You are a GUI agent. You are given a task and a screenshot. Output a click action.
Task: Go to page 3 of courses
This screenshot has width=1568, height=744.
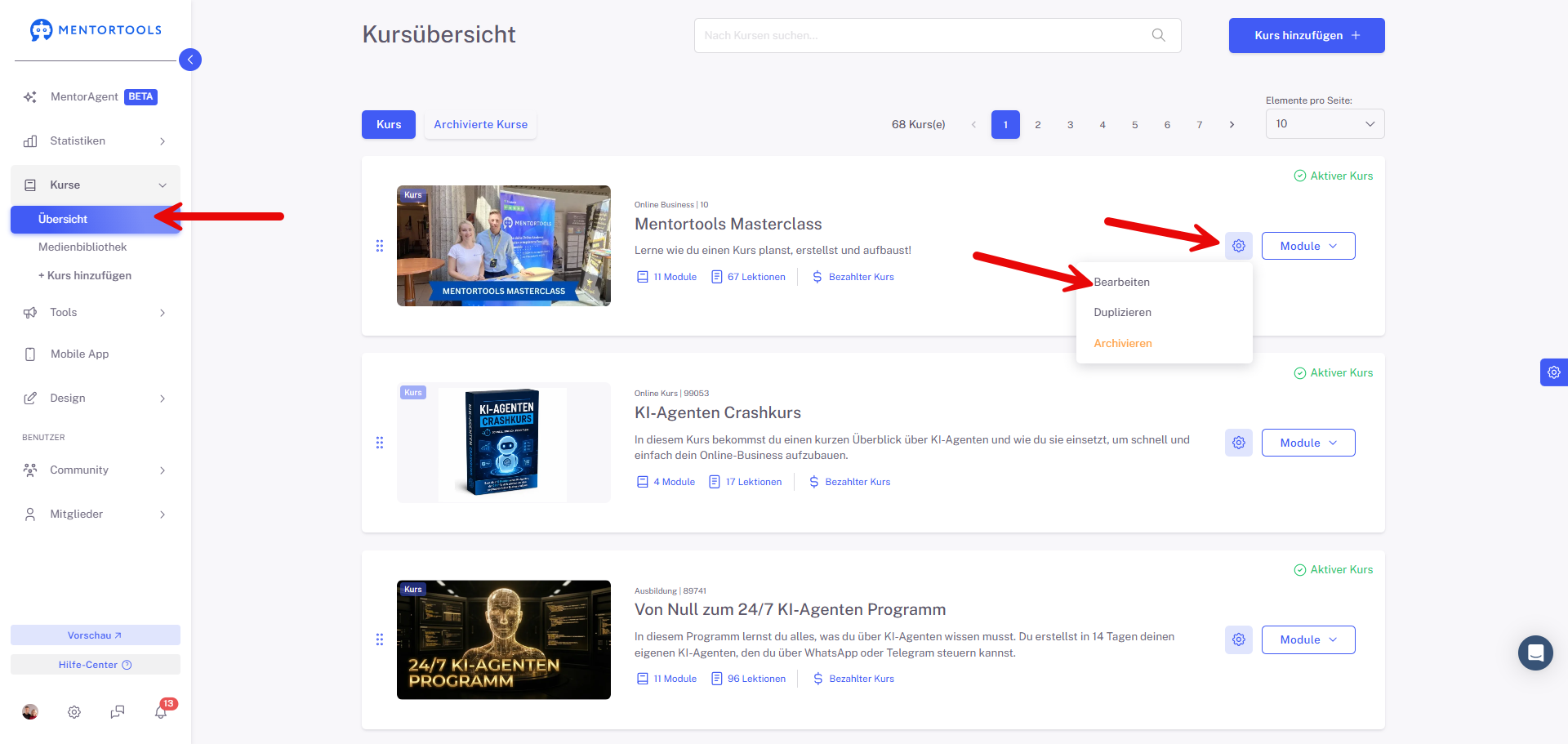tap(1070, 124)
